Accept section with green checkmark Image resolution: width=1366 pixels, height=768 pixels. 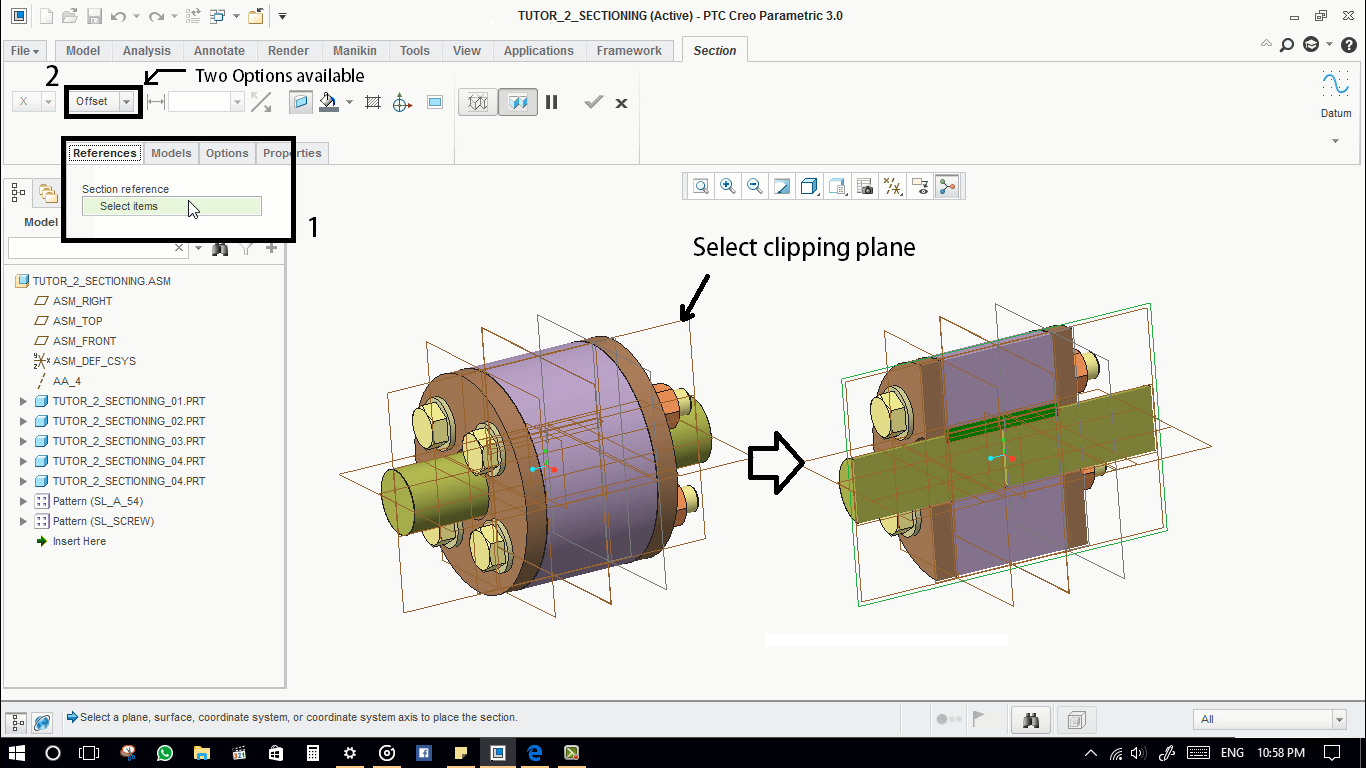594,102
